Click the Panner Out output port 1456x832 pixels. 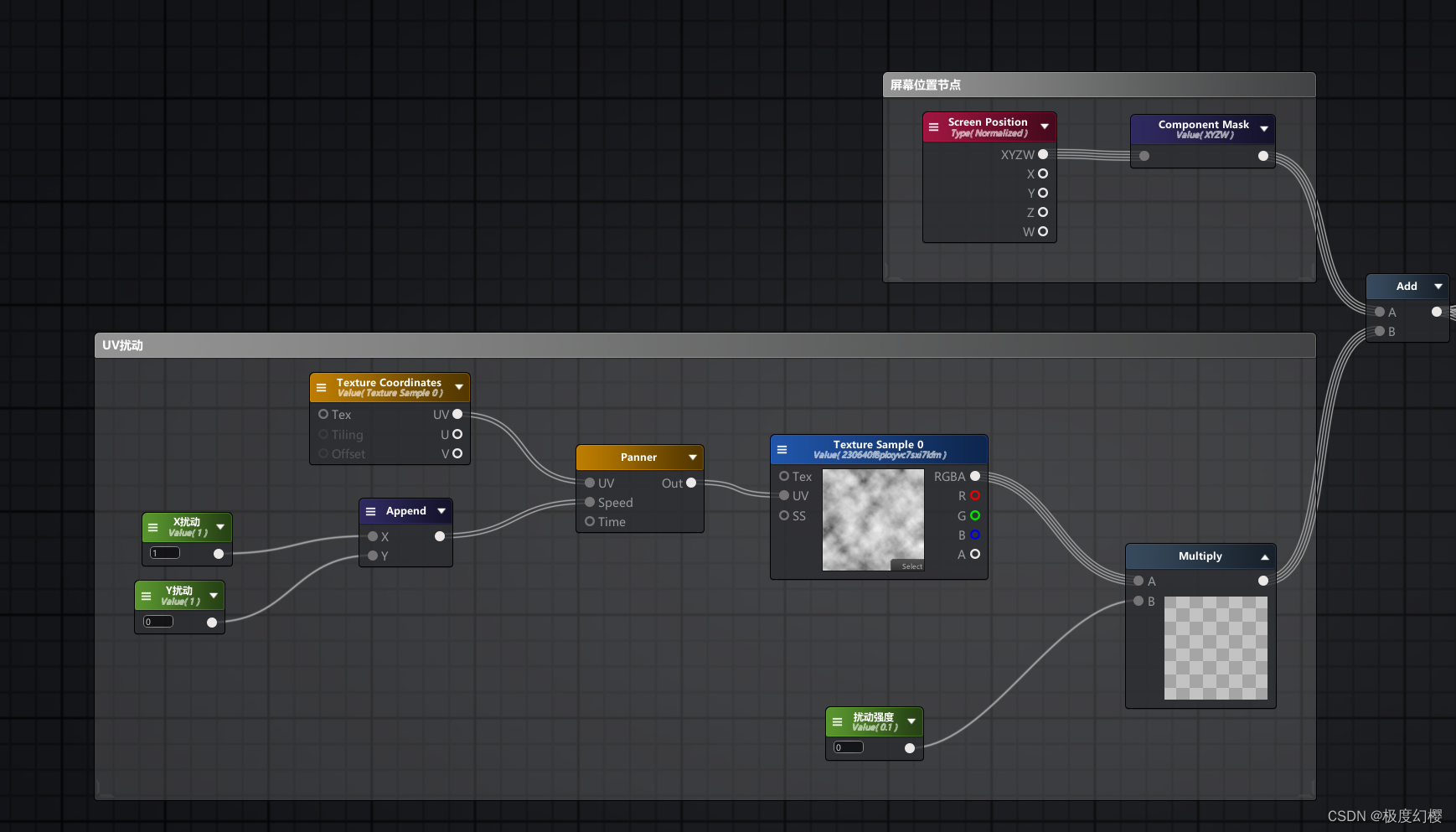(691, 483)
